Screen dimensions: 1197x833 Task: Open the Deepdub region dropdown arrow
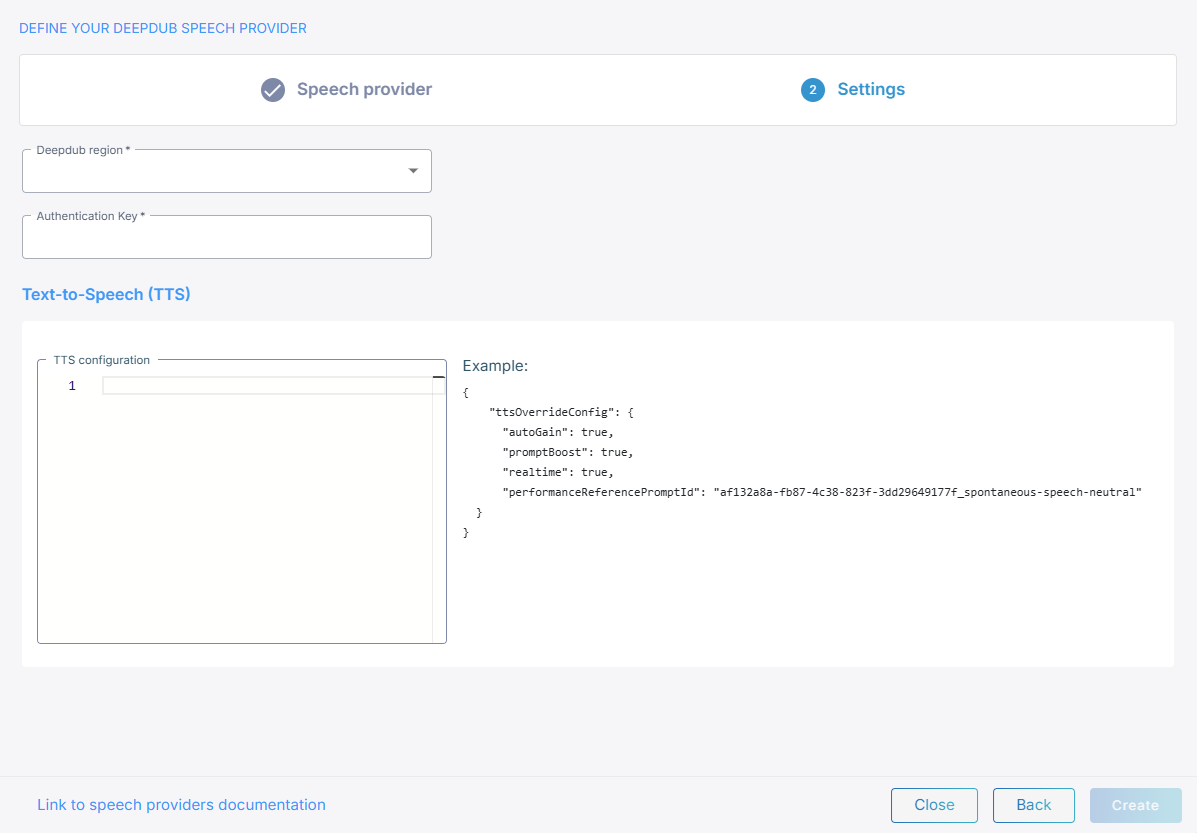413,170
